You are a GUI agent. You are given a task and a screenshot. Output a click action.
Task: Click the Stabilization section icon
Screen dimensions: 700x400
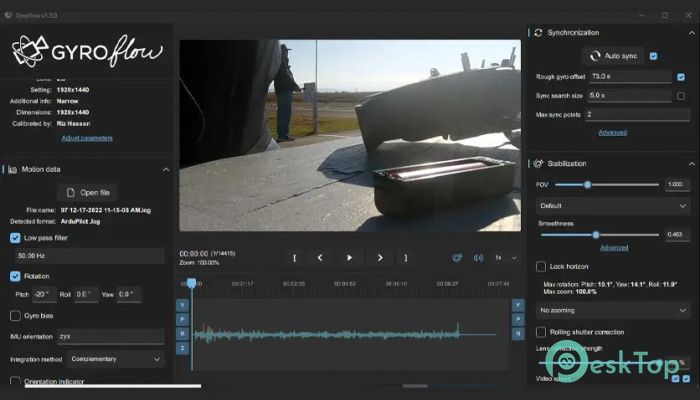[538, 164]
